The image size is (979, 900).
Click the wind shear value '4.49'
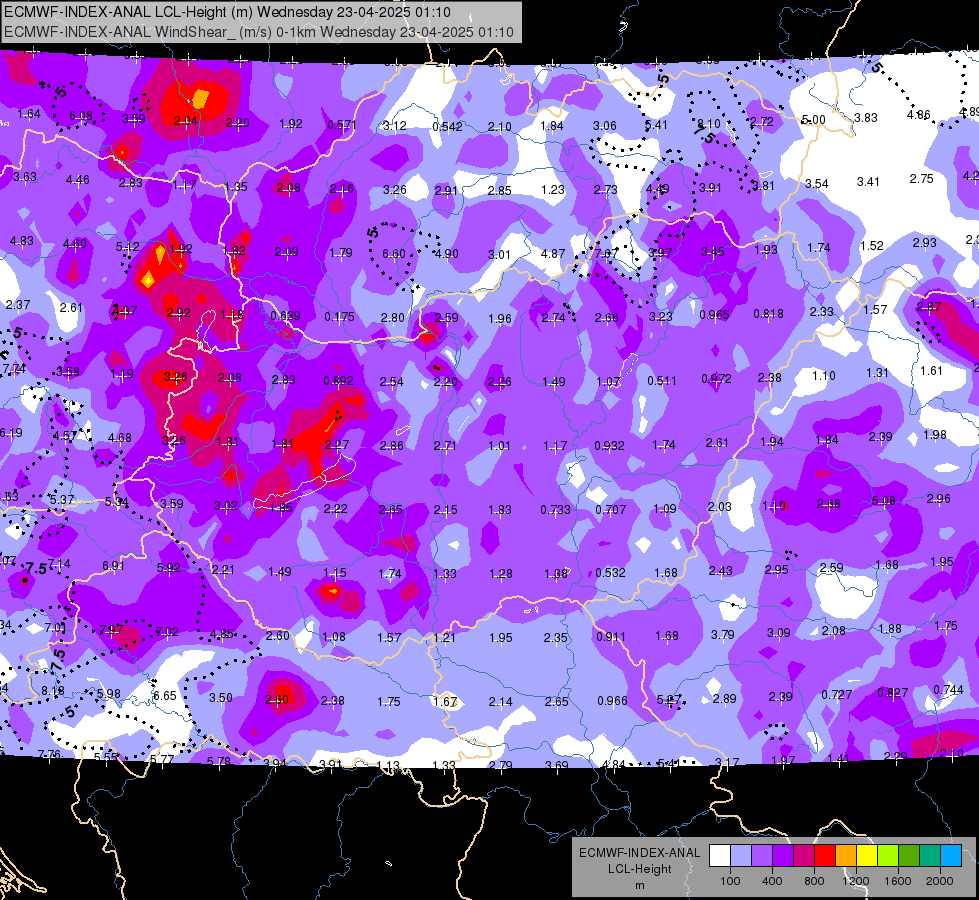[657, 189]
